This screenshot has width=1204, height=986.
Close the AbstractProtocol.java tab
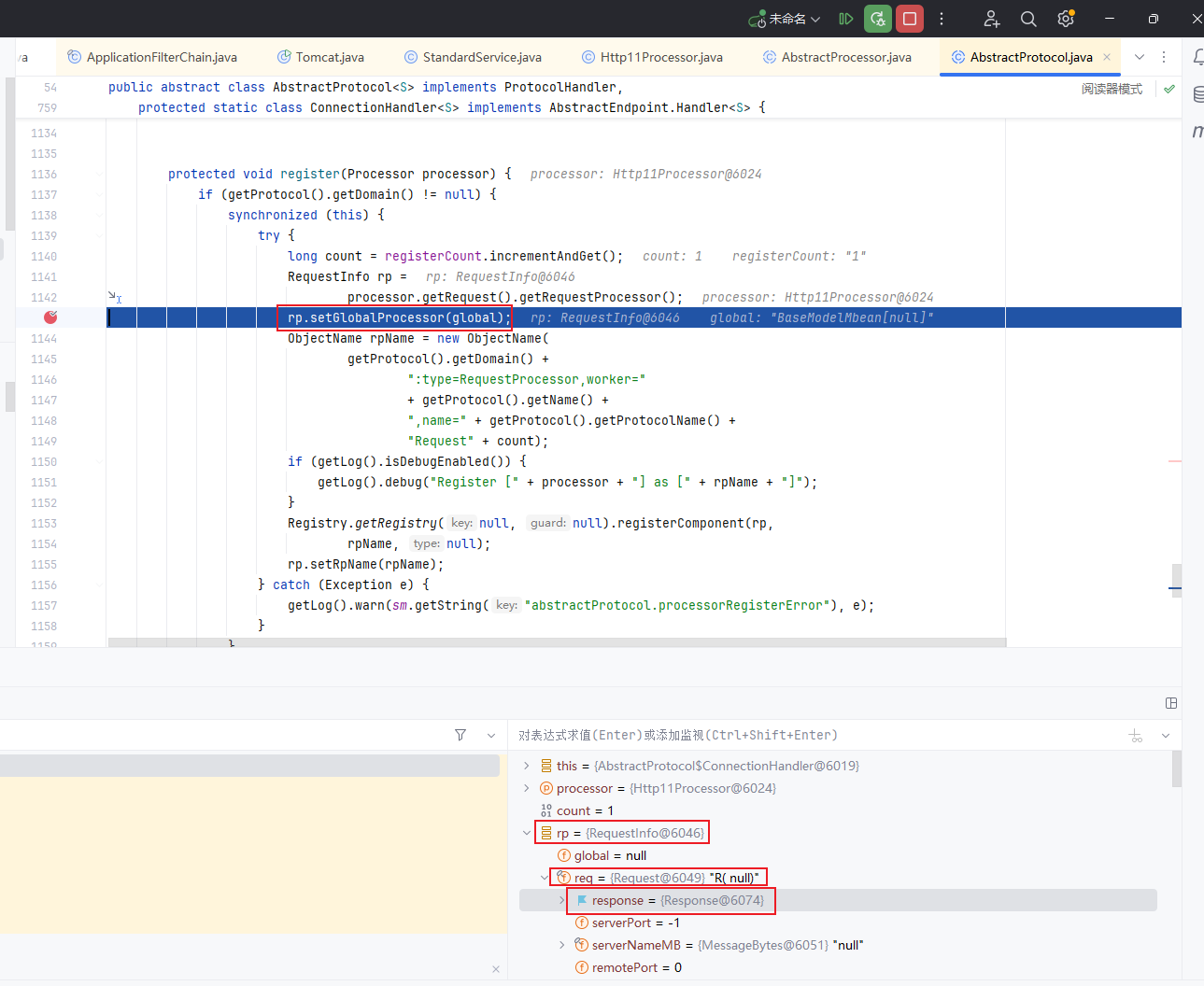1107,57
